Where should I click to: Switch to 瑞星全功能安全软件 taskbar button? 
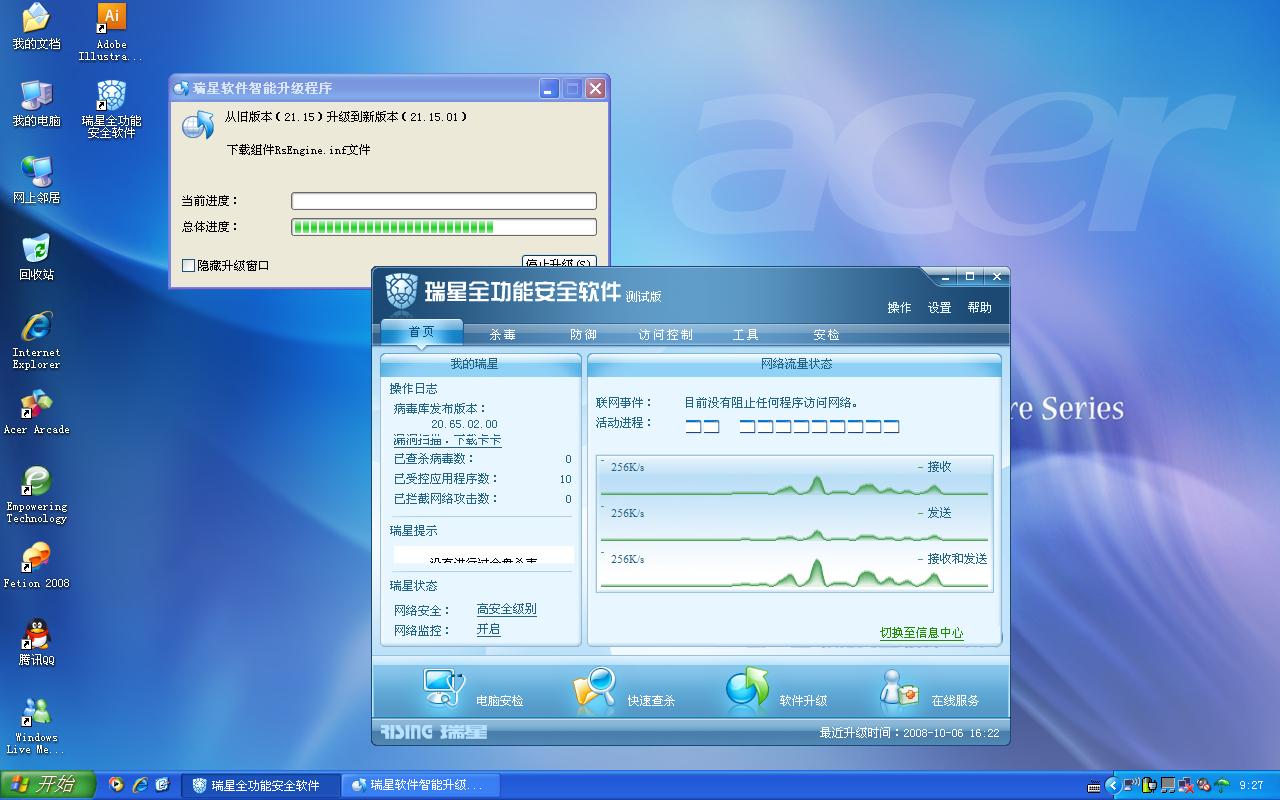pyautogui.click(x=260, y=785)
